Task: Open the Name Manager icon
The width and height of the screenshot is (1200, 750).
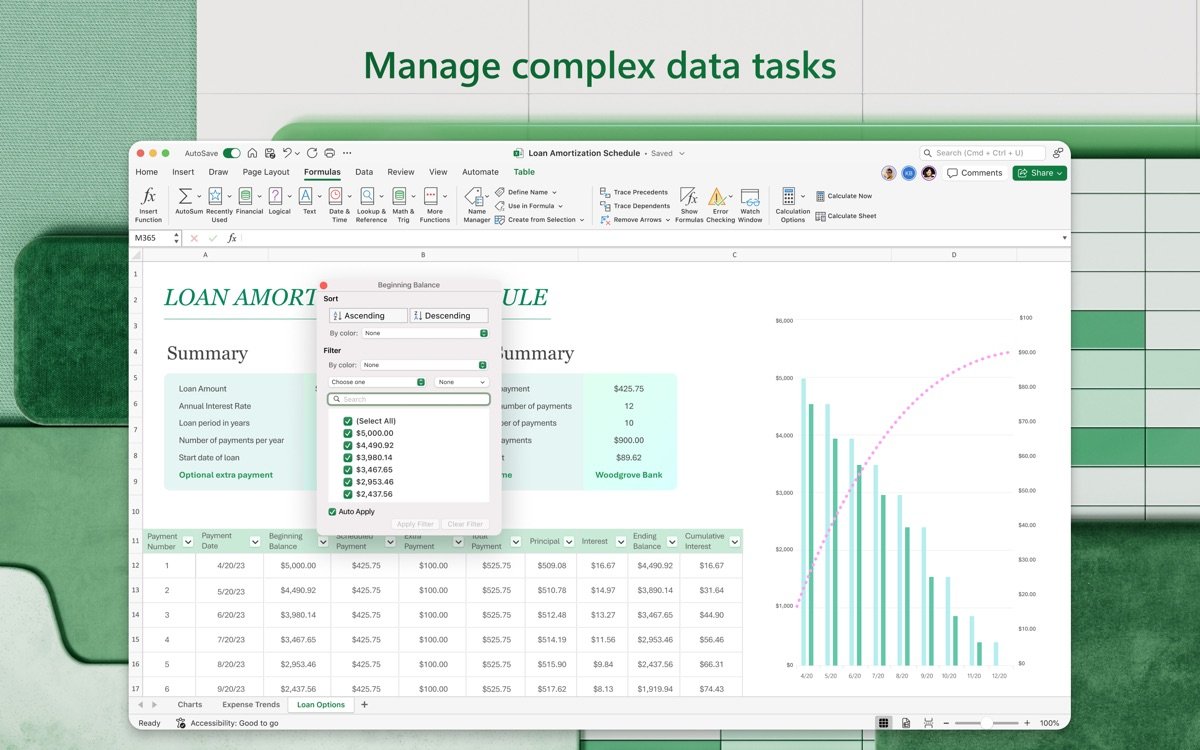Action: [475, 197]
